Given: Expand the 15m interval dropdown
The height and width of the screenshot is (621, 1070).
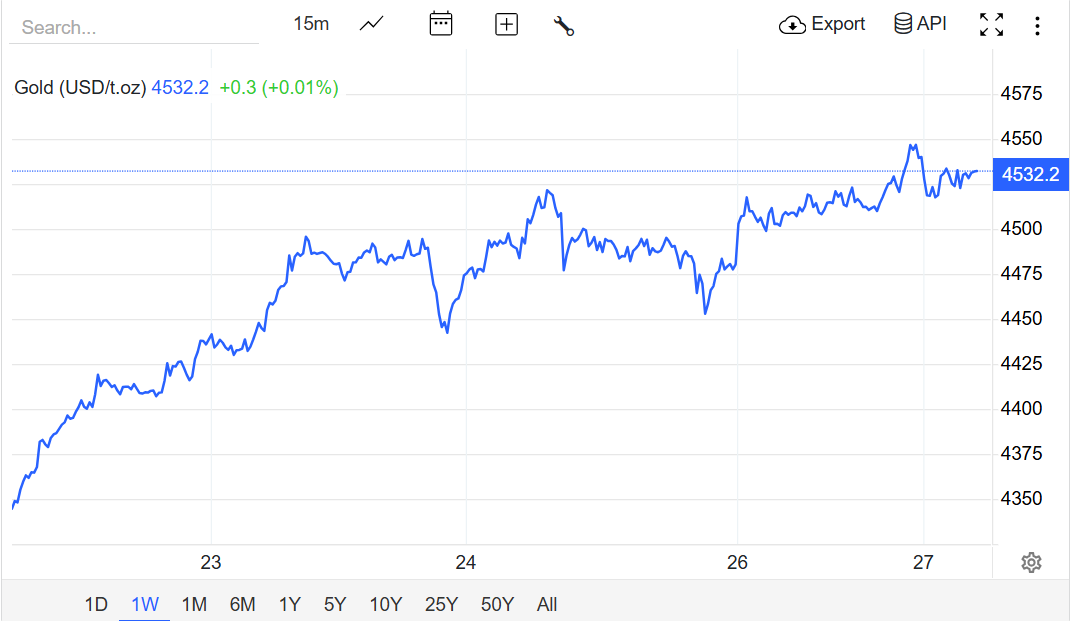Looking at the screenshot, I should pyautogui.click(x=311, y=24).
